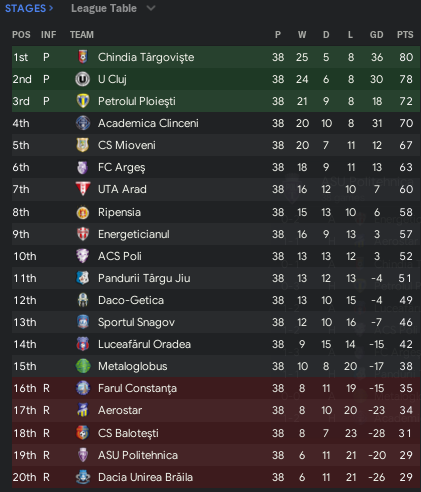This screenshot has width=421, height=492.
Task: Expand the STAGES breadcrumb menu
Action: [x=29, y=8]
